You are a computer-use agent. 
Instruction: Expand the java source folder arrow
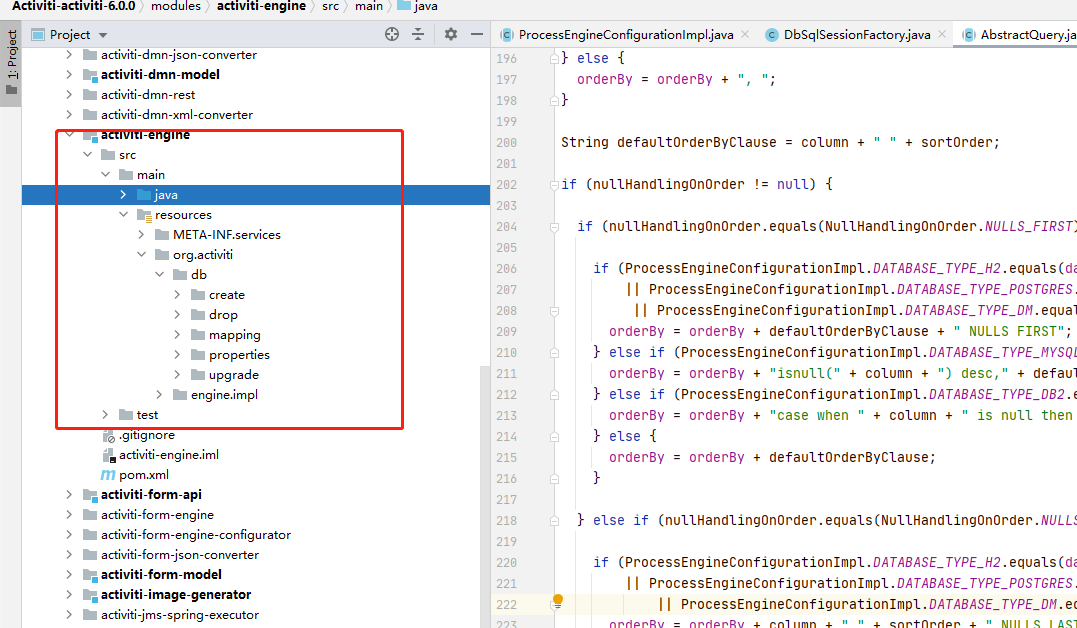pos(123,194)
